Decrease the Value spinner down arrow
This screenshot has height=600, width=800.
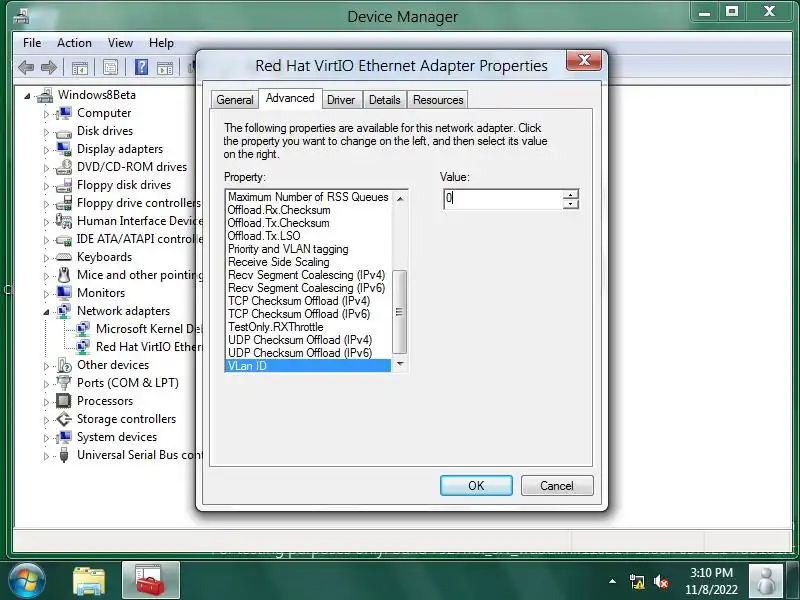point(570,204)
